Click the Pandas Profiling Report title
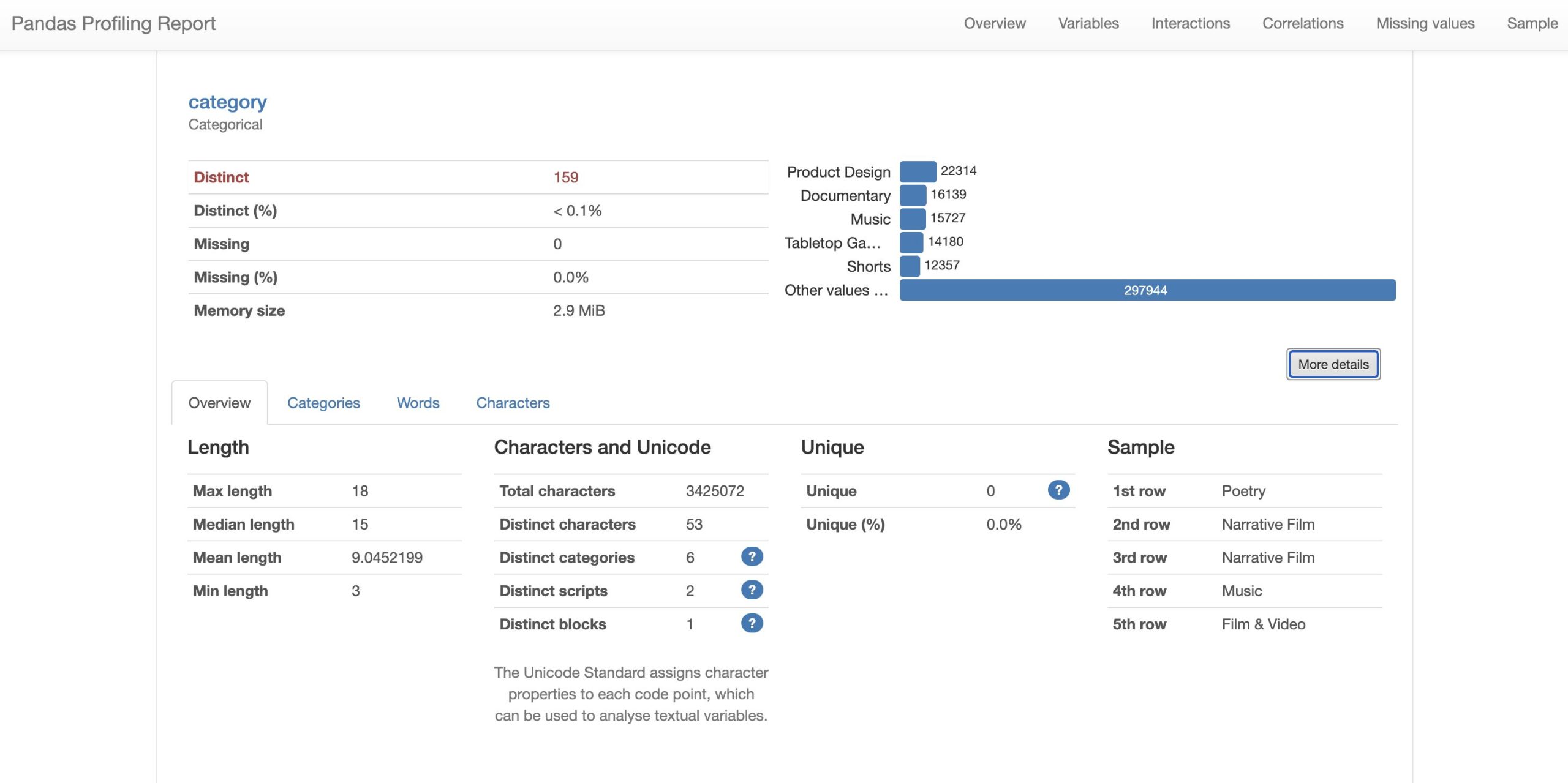This screenshot has height=783, width=1568. point(113,23)
